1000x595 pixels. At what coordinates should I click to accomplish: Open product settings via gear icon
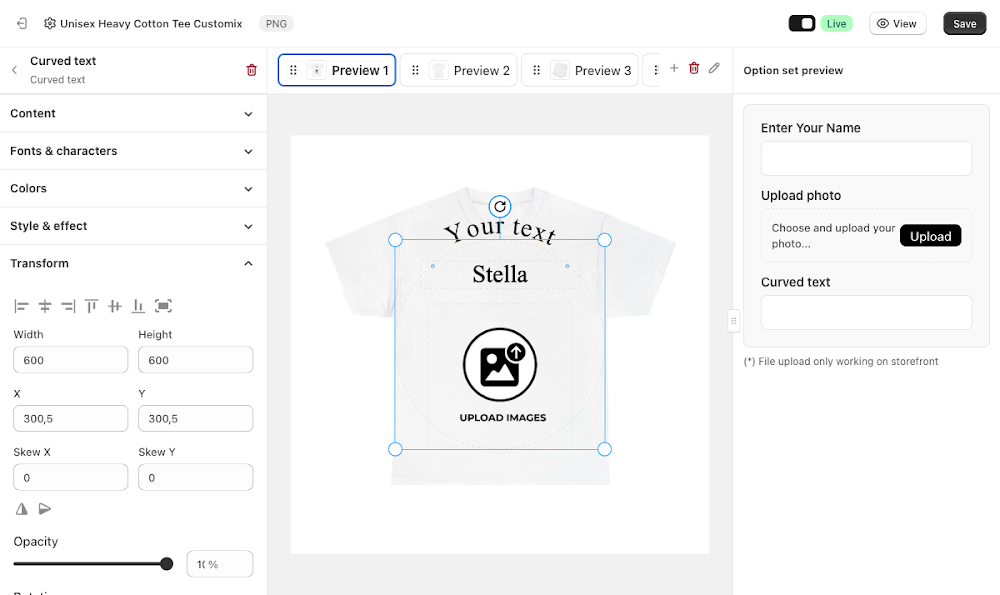point(50,24)
